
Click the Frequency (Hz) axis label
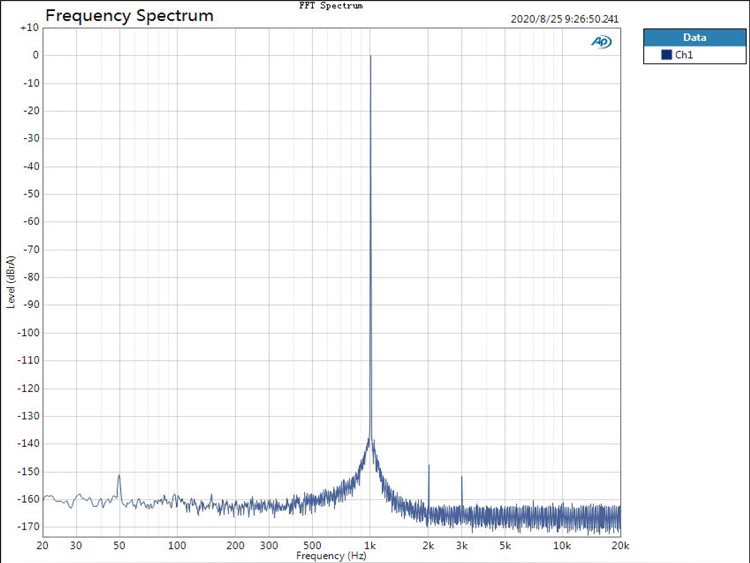click(331, 556)
